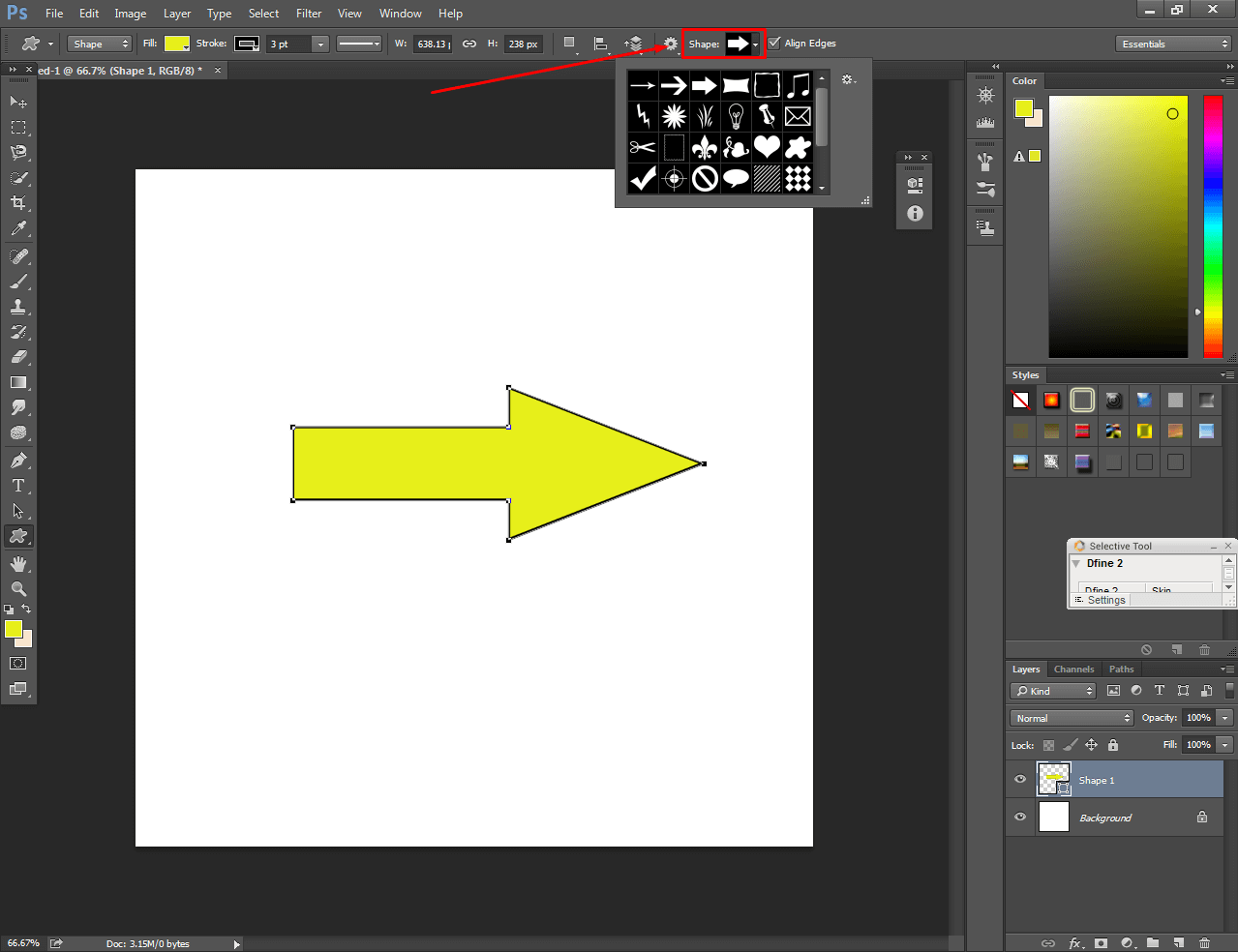The width and height of the screenshot is (1238, 952).
Task: Click the Add layer style fx button
Action: pyautogui.click(x=1074, y=942)
